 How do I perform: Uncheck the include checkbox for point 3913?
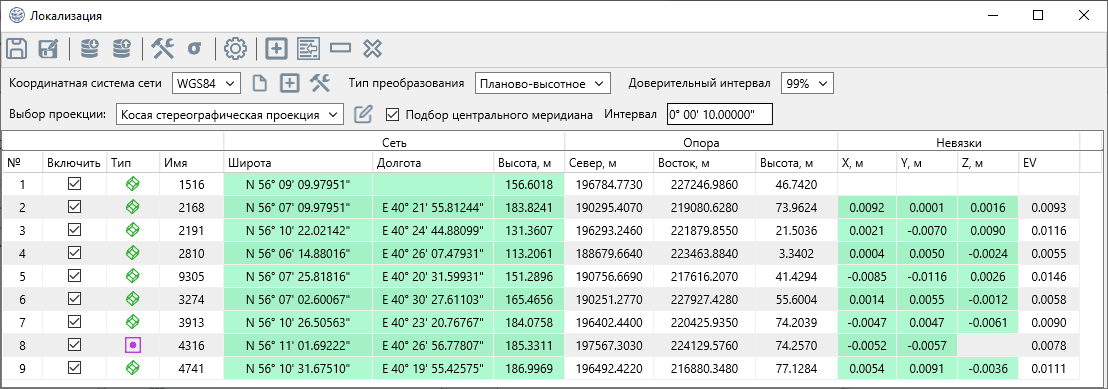(x=74, y=322)
